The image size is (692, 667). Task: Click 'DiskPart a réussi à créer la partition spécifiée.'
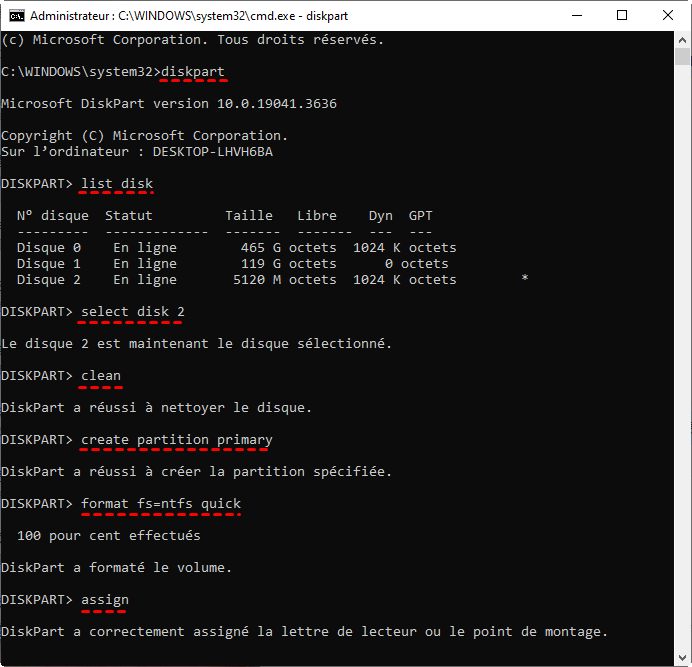(x=196, y=472)
